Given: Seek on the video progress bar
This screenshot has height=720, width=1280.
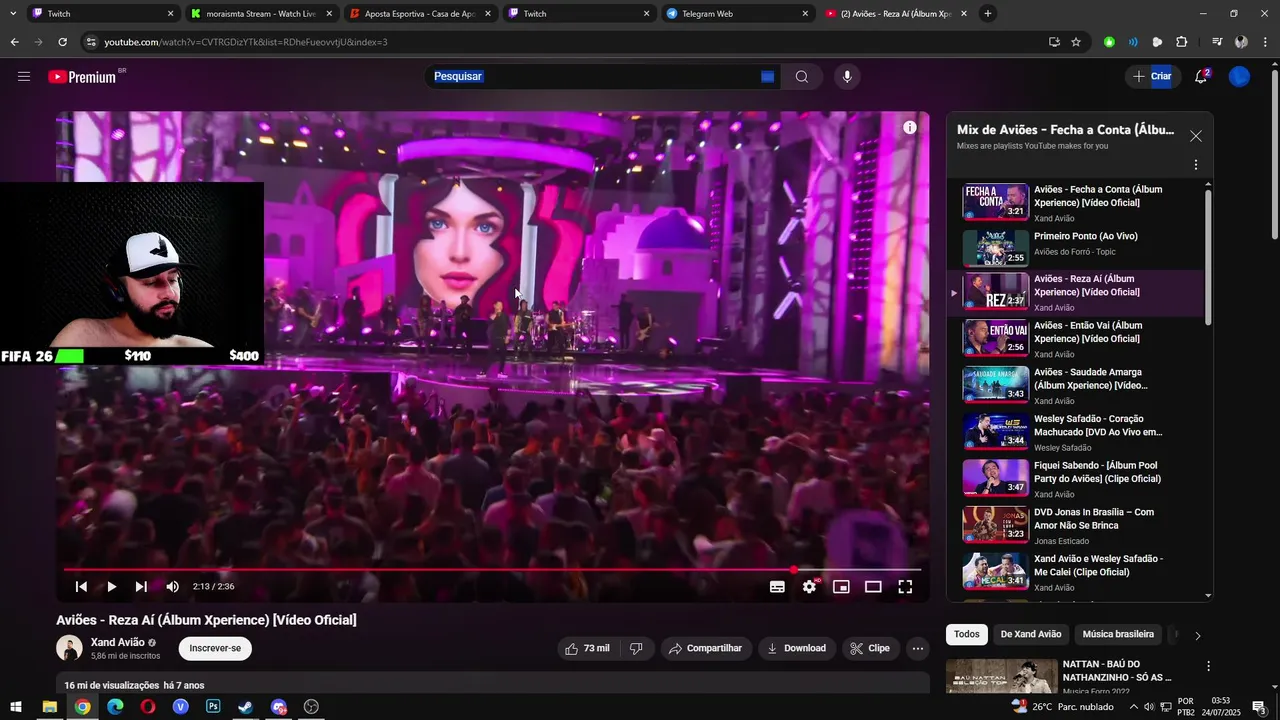Looking at the screenshot, I should 492,570.
